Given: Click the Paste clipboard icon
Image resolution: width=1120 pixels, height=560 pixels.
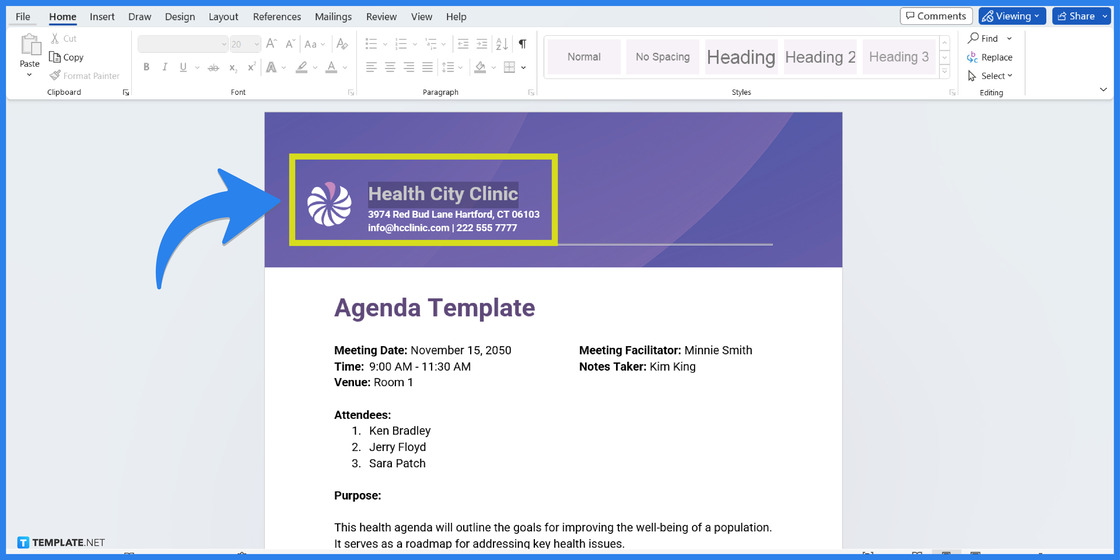Looking at the screenshot, I should 30,45.
